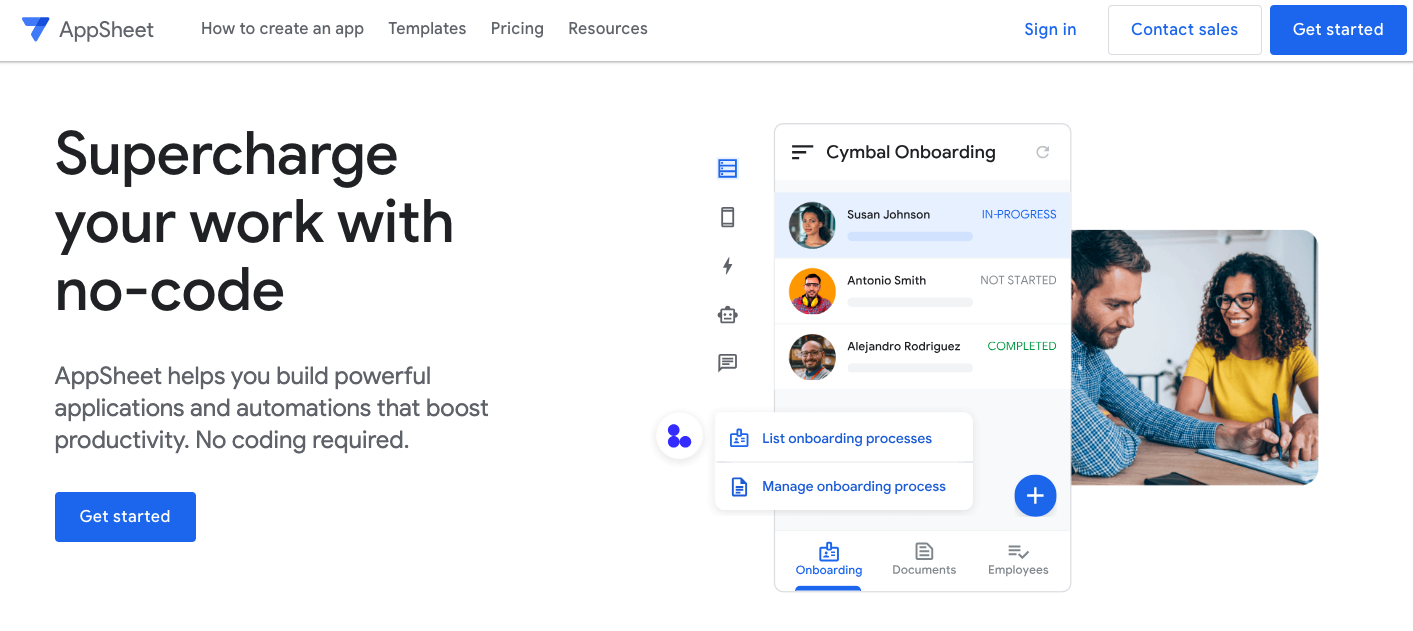Switch to the Onboarding tab
Screen dimensions: 1413x631
click(x=829, y=560)
